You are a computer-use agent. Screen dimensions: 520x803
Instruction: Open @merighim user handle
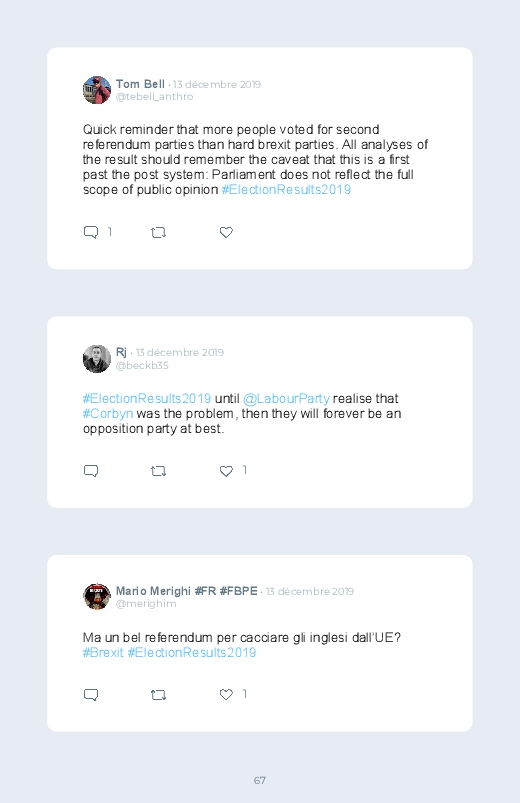(146, 604)
